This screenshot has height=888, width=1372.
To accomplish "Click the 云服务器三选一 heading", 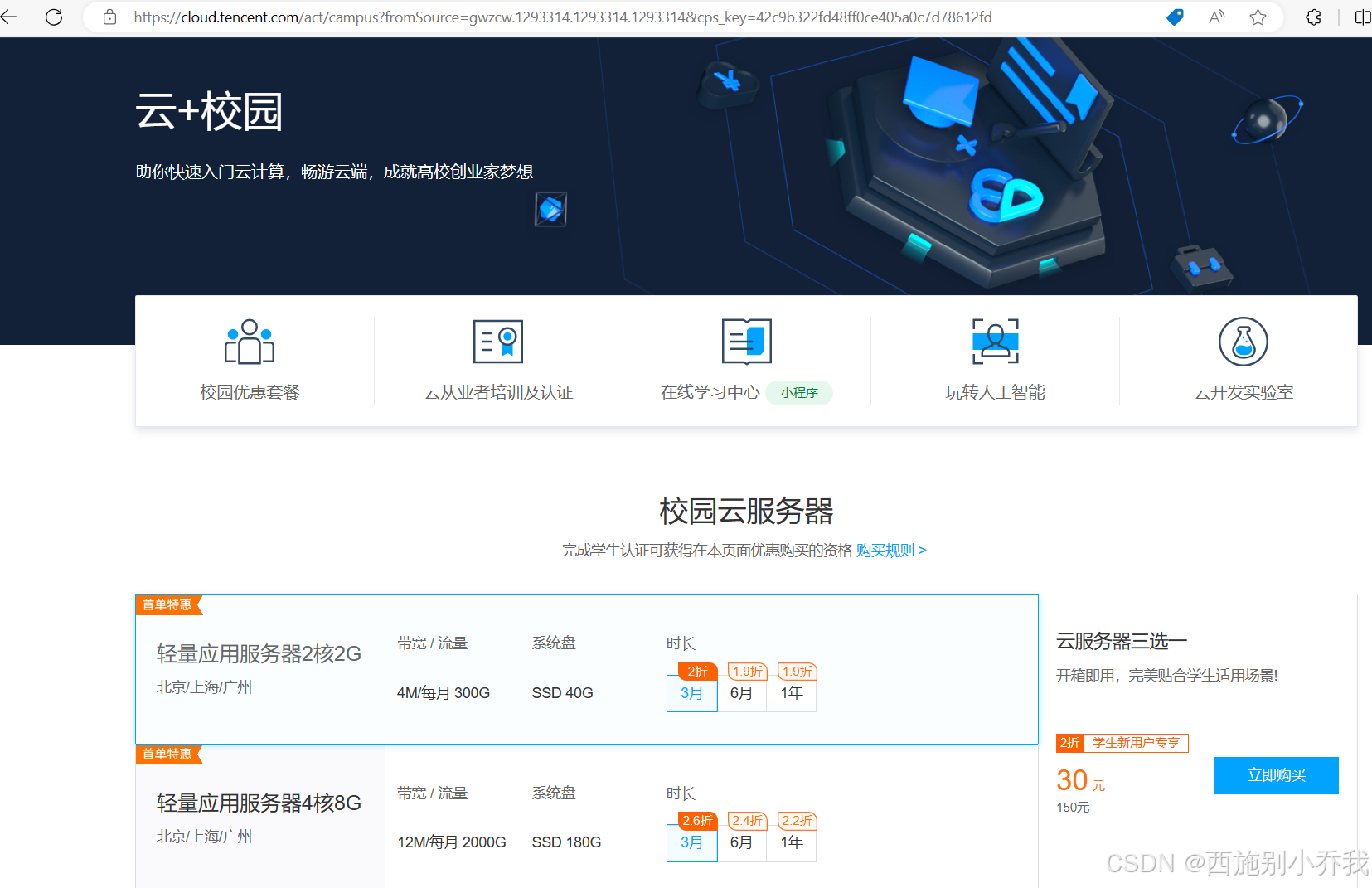I will pos(1122,641).
